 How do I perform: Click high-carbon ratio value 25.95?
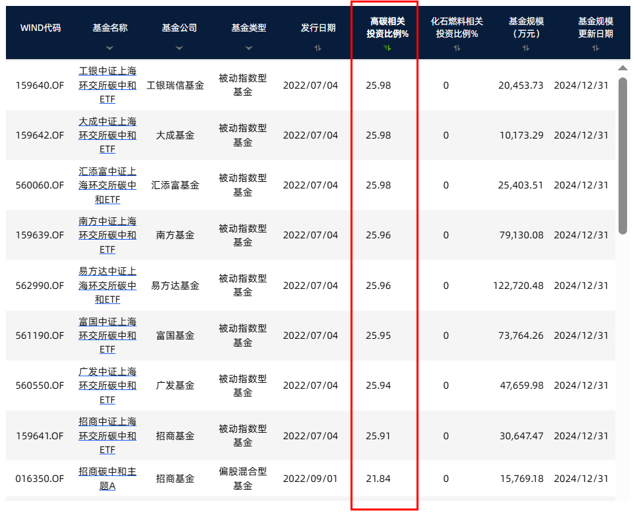[378, 336]
